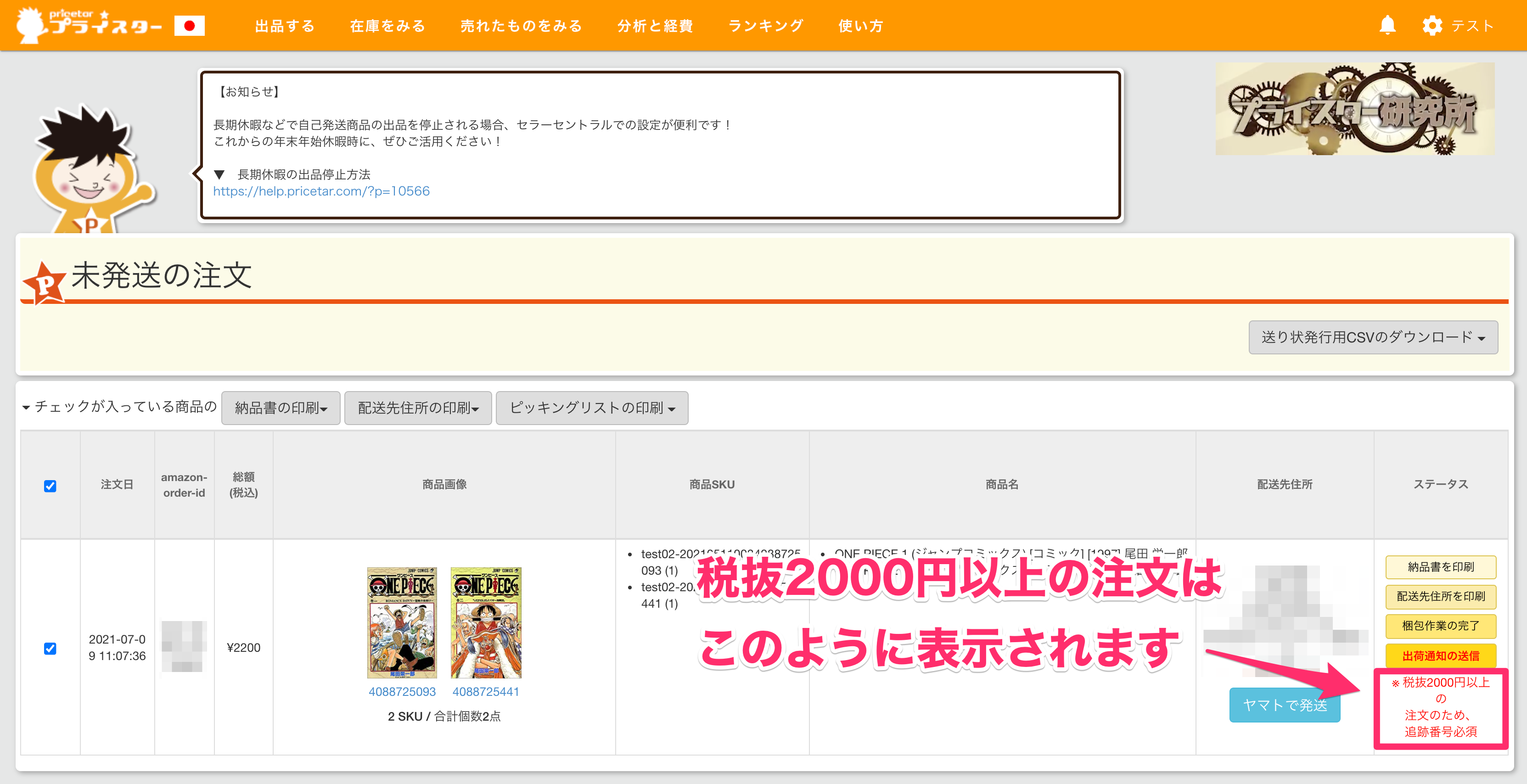This screenshot has width=1527, height=784.
Task: Expand the ピッキングリストの印刷 dropdown
Action: (592, 408)
